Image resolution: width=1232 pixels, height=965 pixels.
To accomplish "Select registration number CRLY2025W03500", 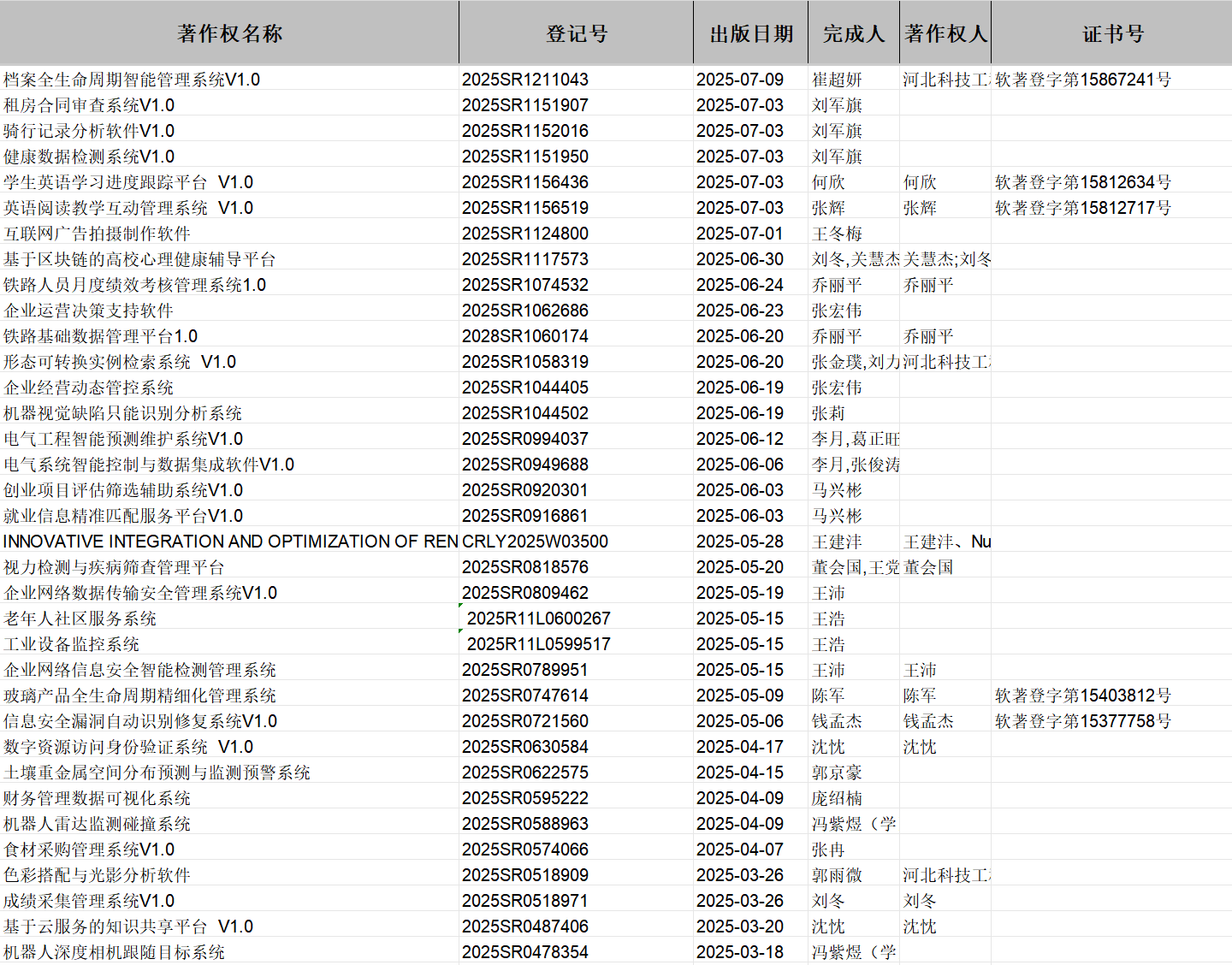I will point(535,542).
